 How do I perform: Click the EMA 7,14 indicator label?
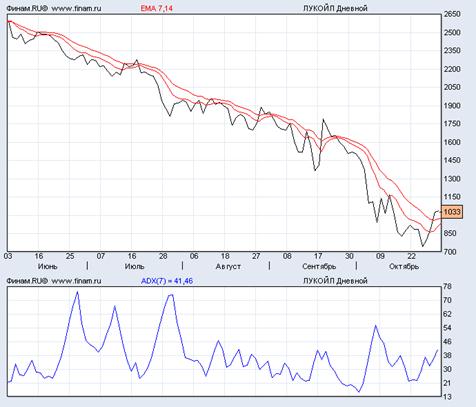pos(156,8)
